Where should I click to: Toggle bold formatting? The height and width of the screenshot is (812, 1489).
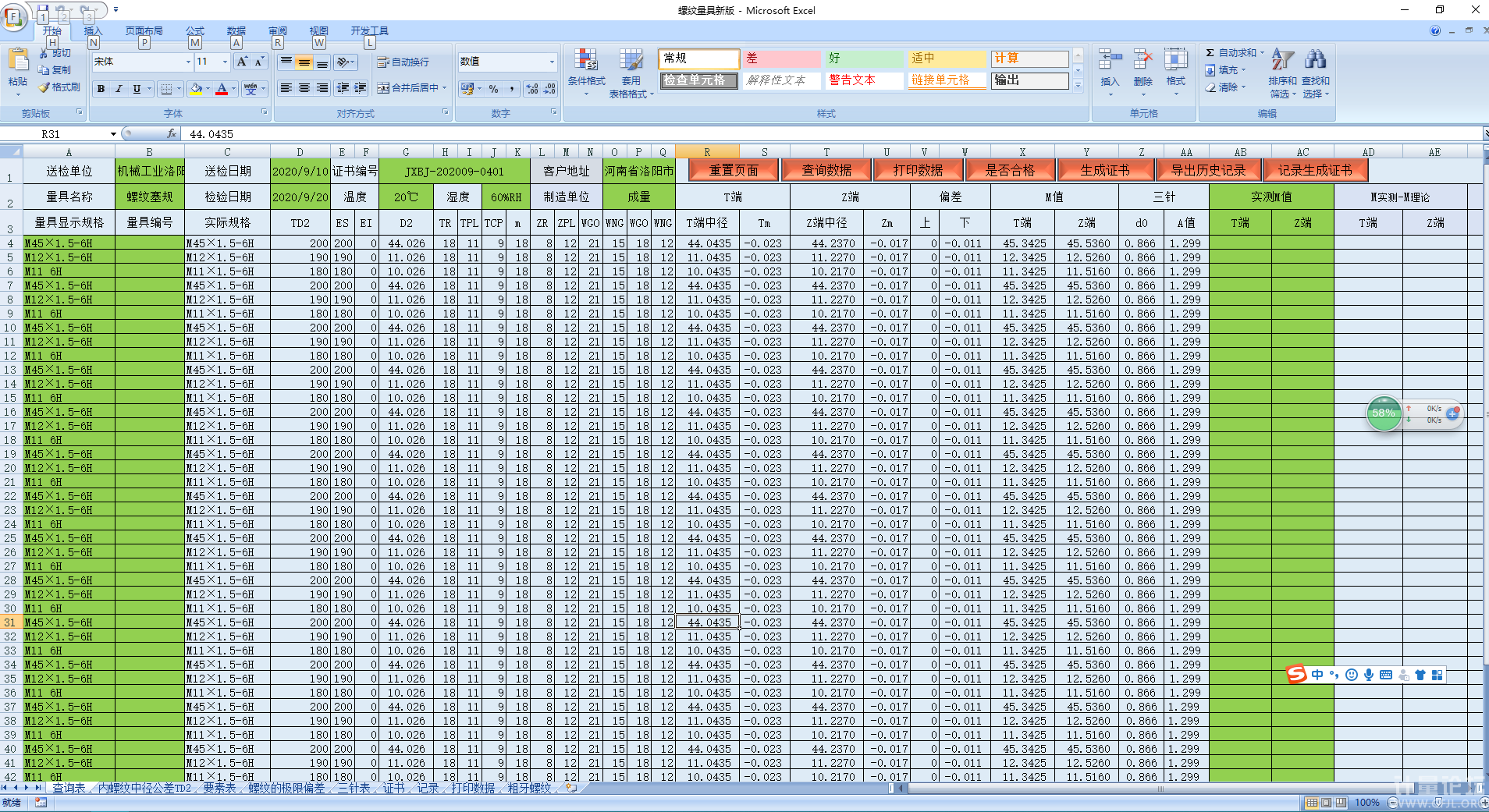[101, 89]
